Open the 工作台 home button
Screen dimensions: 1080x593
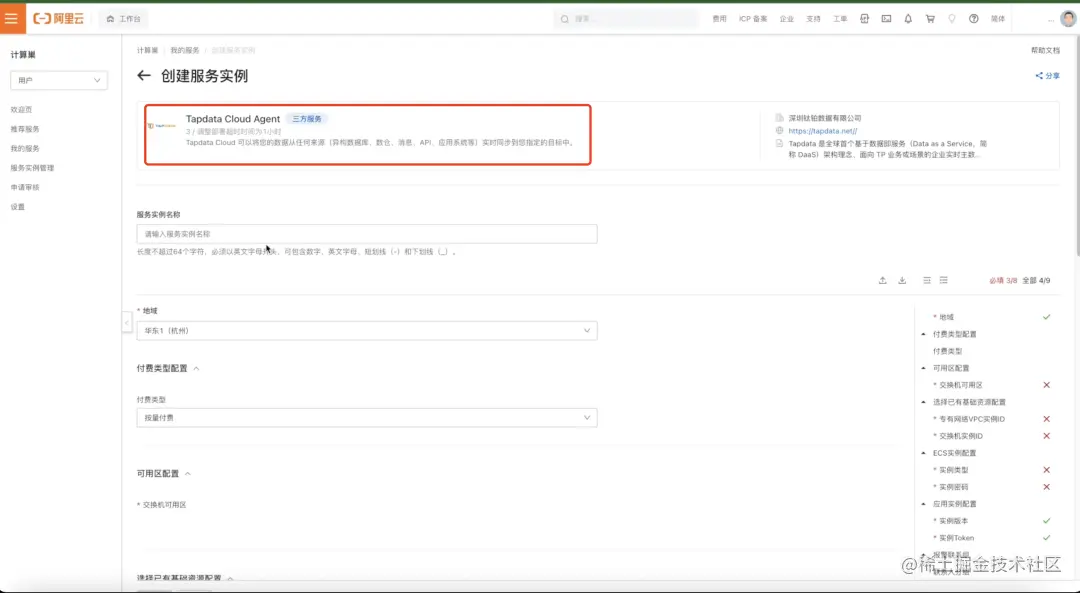124,19
